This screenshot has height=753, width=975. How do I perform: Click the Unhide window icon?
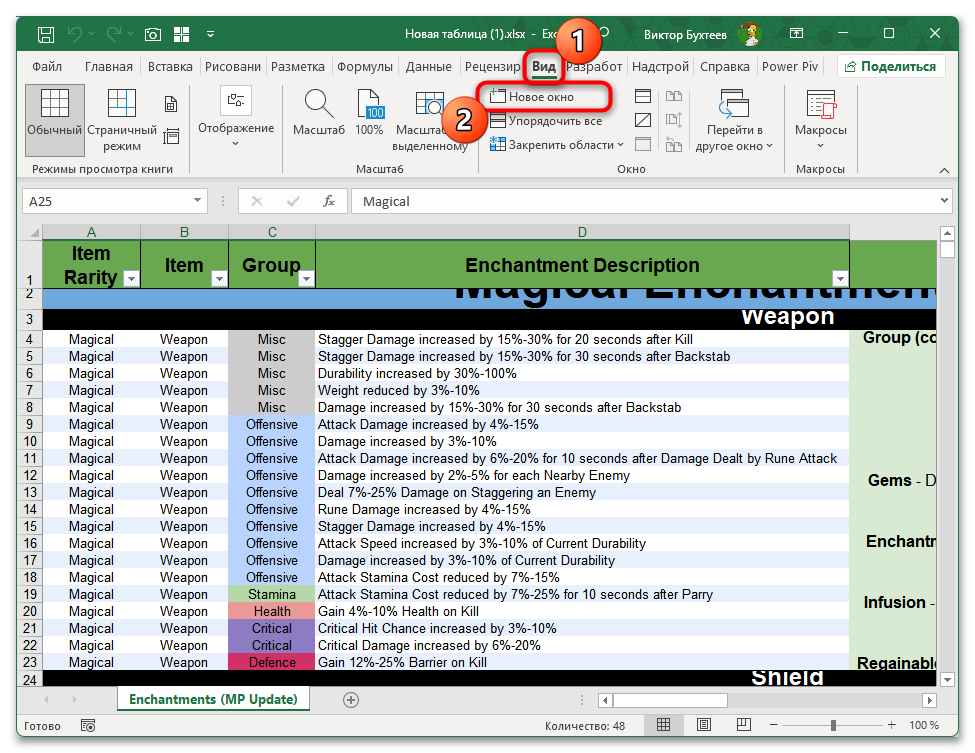tap(643, 144)
